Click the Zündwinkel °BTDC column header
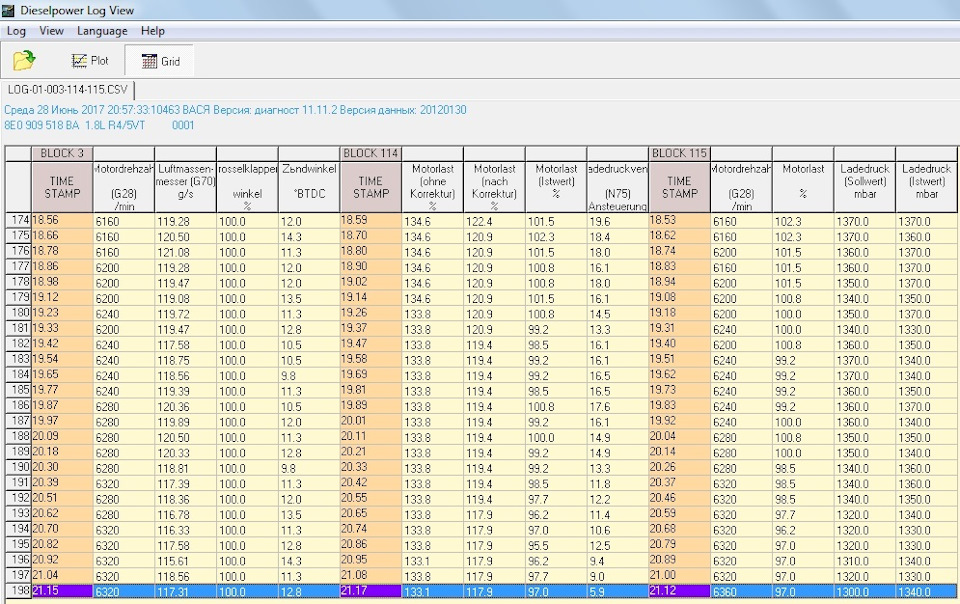The height and width of the screenshot is (604, 960). (x=309, y=186)
